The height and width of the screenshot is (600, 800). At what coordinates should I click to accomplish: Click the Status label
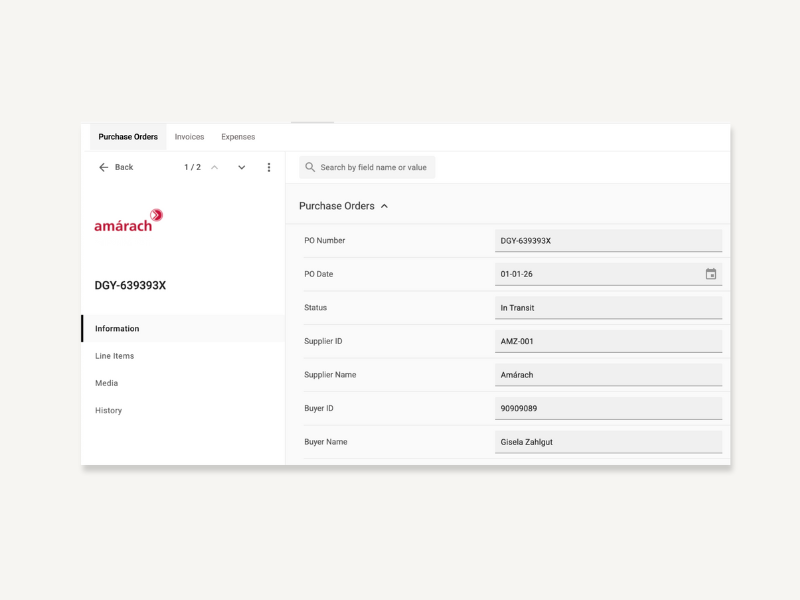tap(315, 308)
